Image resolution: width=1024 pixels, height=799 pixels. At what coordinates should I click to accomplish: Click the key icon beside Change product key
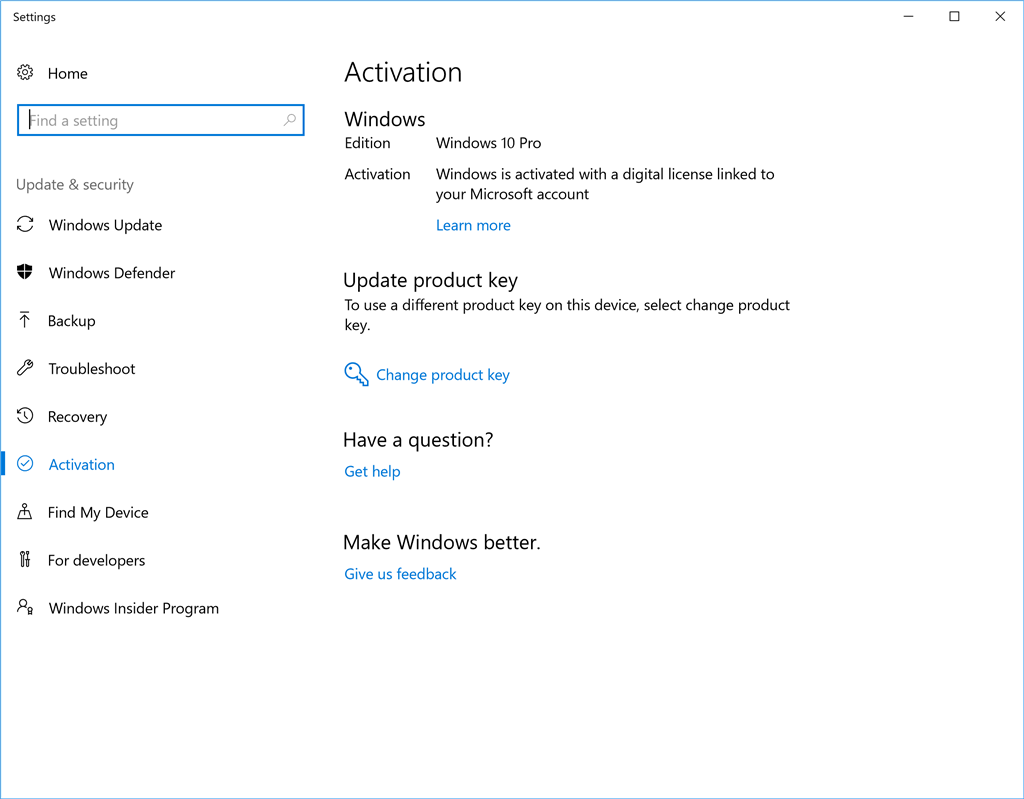pyautogui.click(x=356, y=374)
